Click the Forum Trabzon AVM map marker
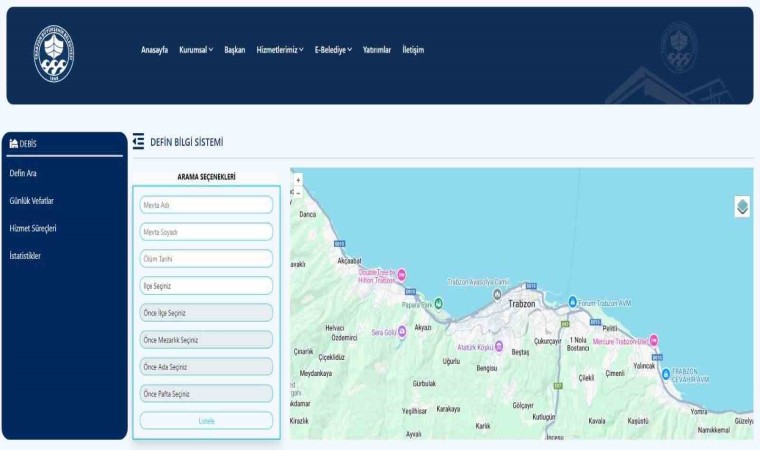The width and height of the screenshot is (760, 450). pos(573,302)
